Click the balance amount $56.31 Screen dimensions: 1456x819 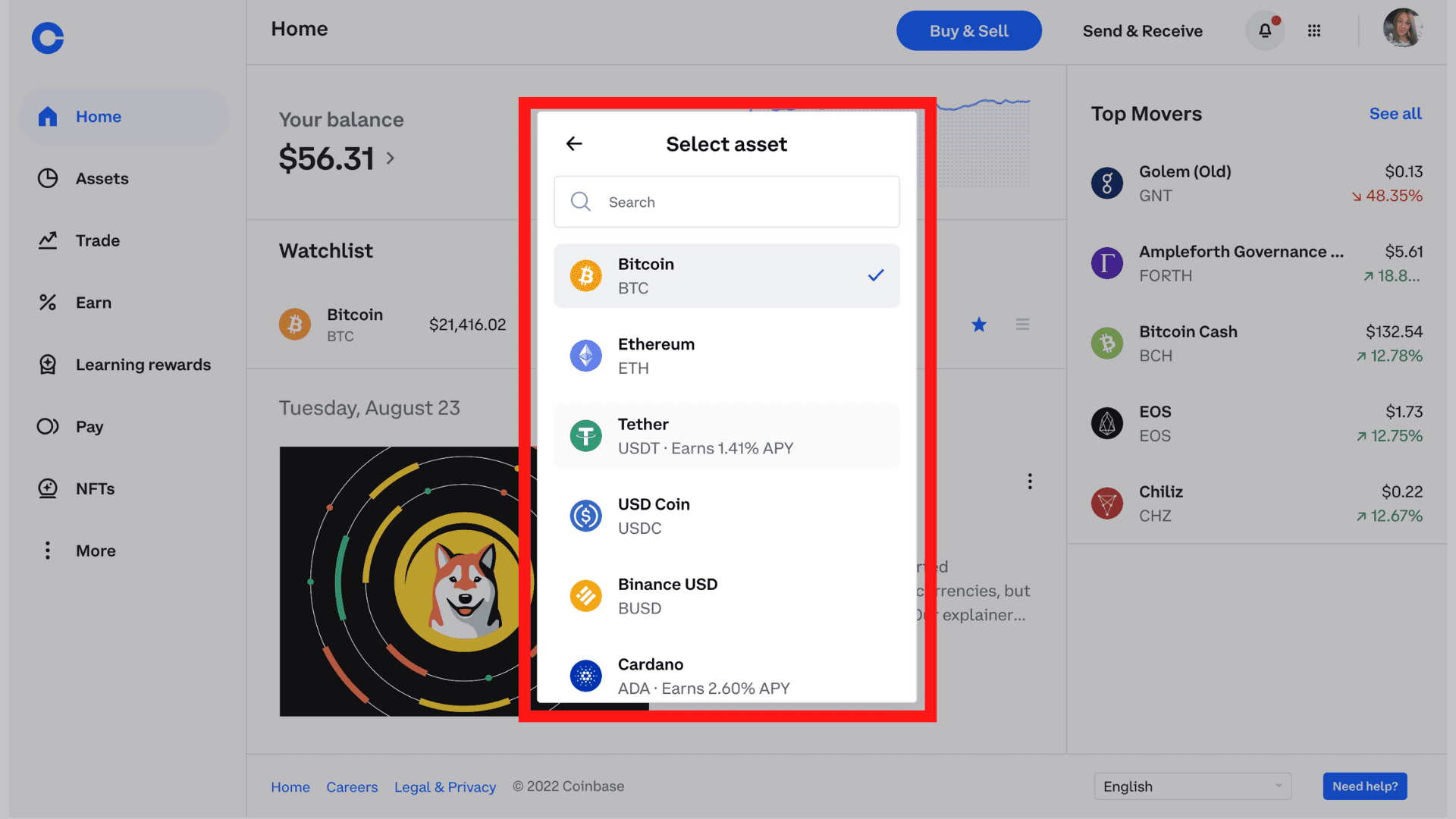[x=327, y=158]
